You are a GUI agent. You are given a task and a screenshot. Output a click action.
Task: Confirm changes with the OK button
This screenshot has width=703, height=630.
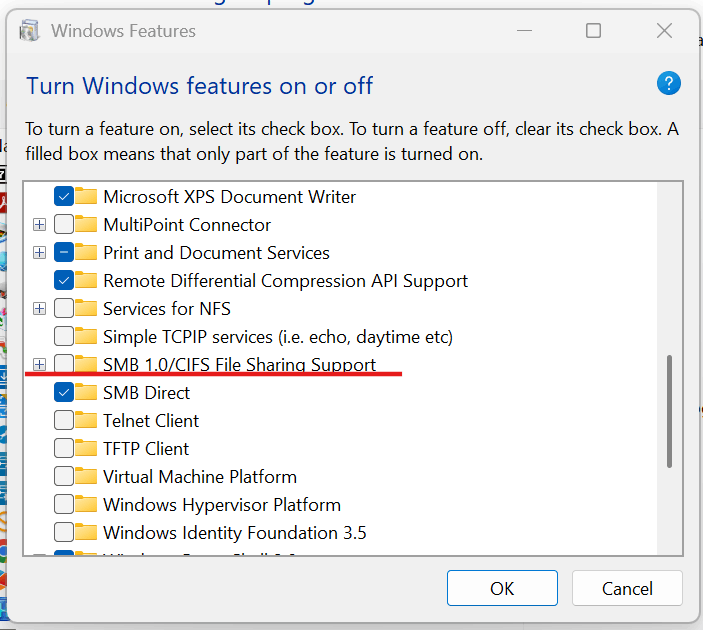point(502,588)
